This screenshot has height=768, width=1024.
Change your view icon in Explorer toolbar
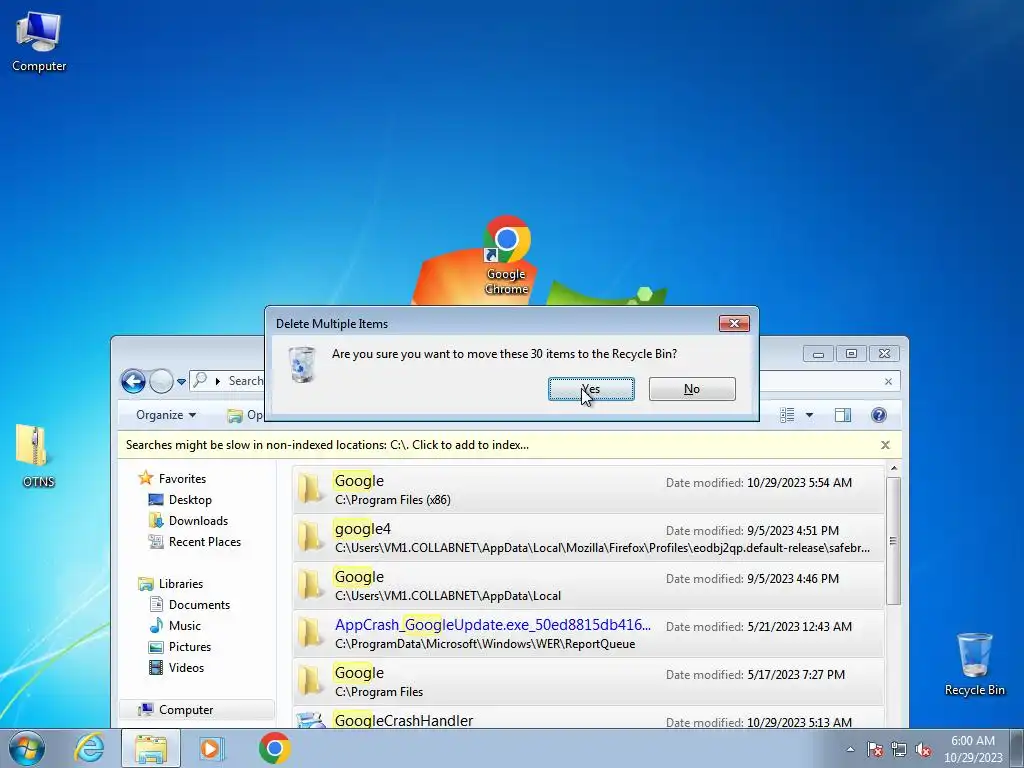point(787,415)
